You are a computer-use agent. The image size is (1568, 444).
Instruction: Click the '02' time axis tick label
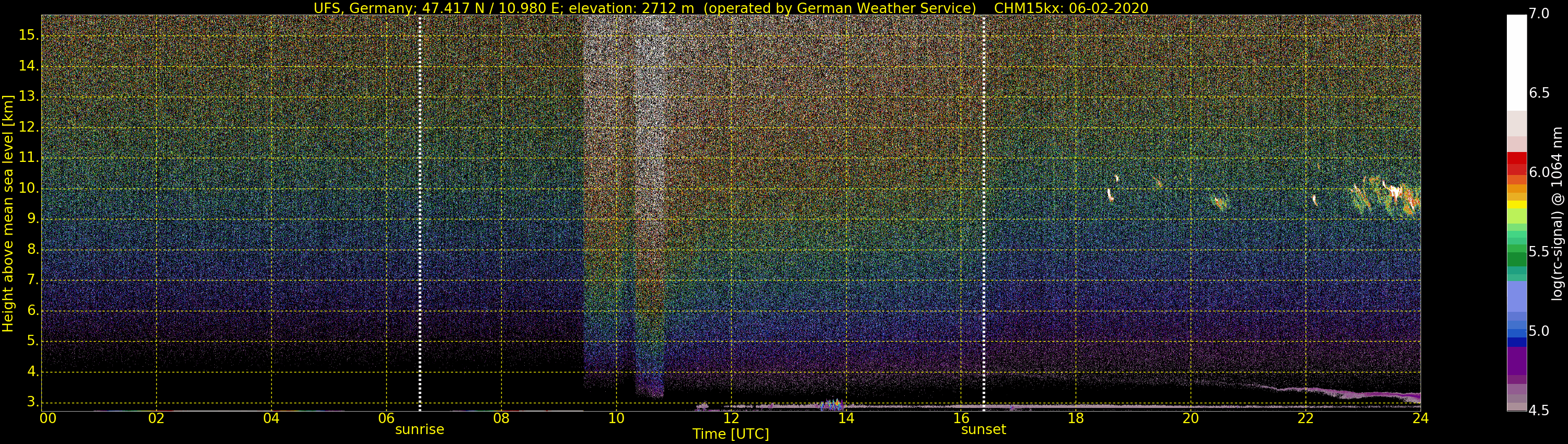tap(156, 418)
